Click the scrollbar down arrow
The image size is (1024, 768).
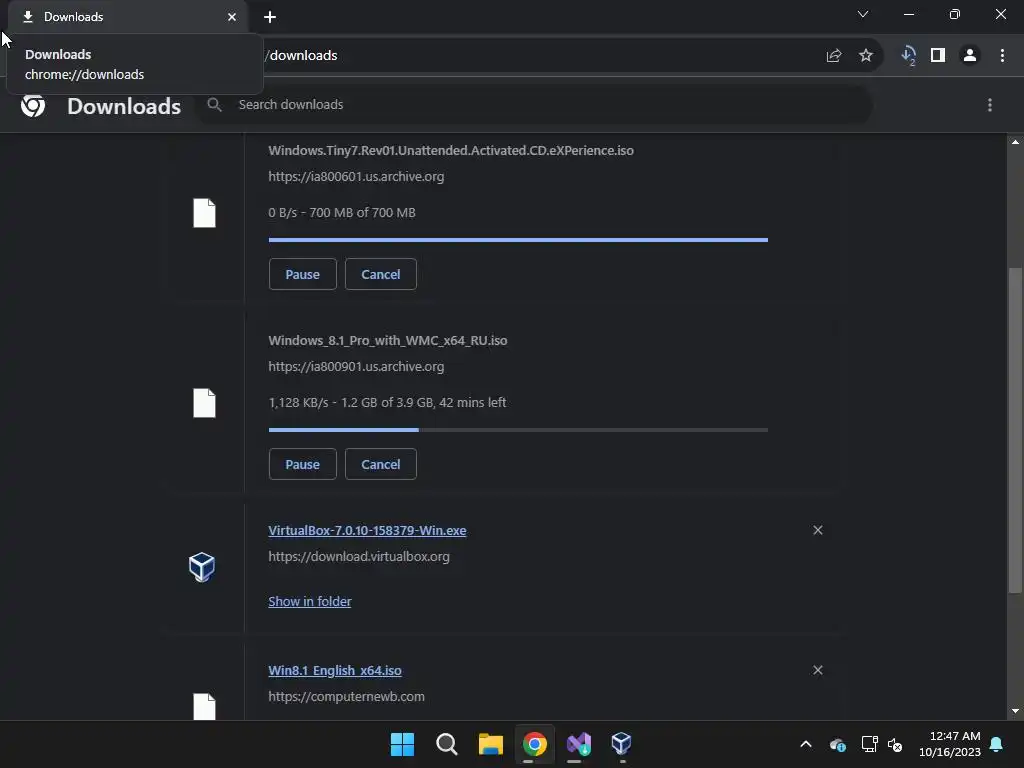pyautogui.click(x=1015, y=711)
